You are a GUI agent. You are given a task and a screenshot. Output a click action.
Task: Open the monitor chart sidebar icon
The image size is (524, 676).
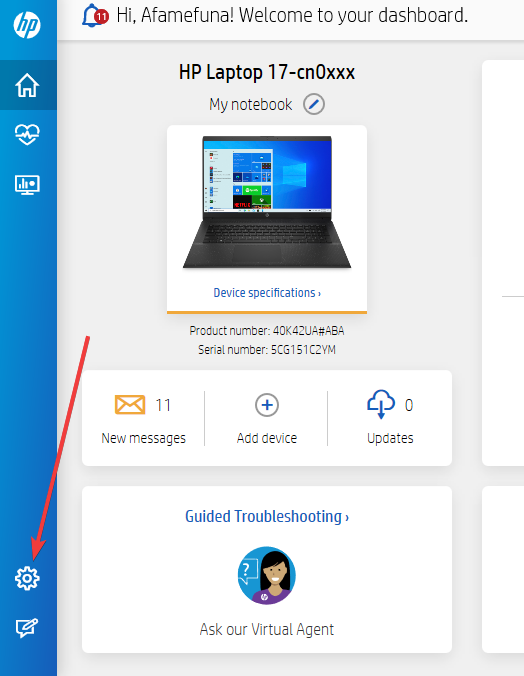click(x=27, y=185)
